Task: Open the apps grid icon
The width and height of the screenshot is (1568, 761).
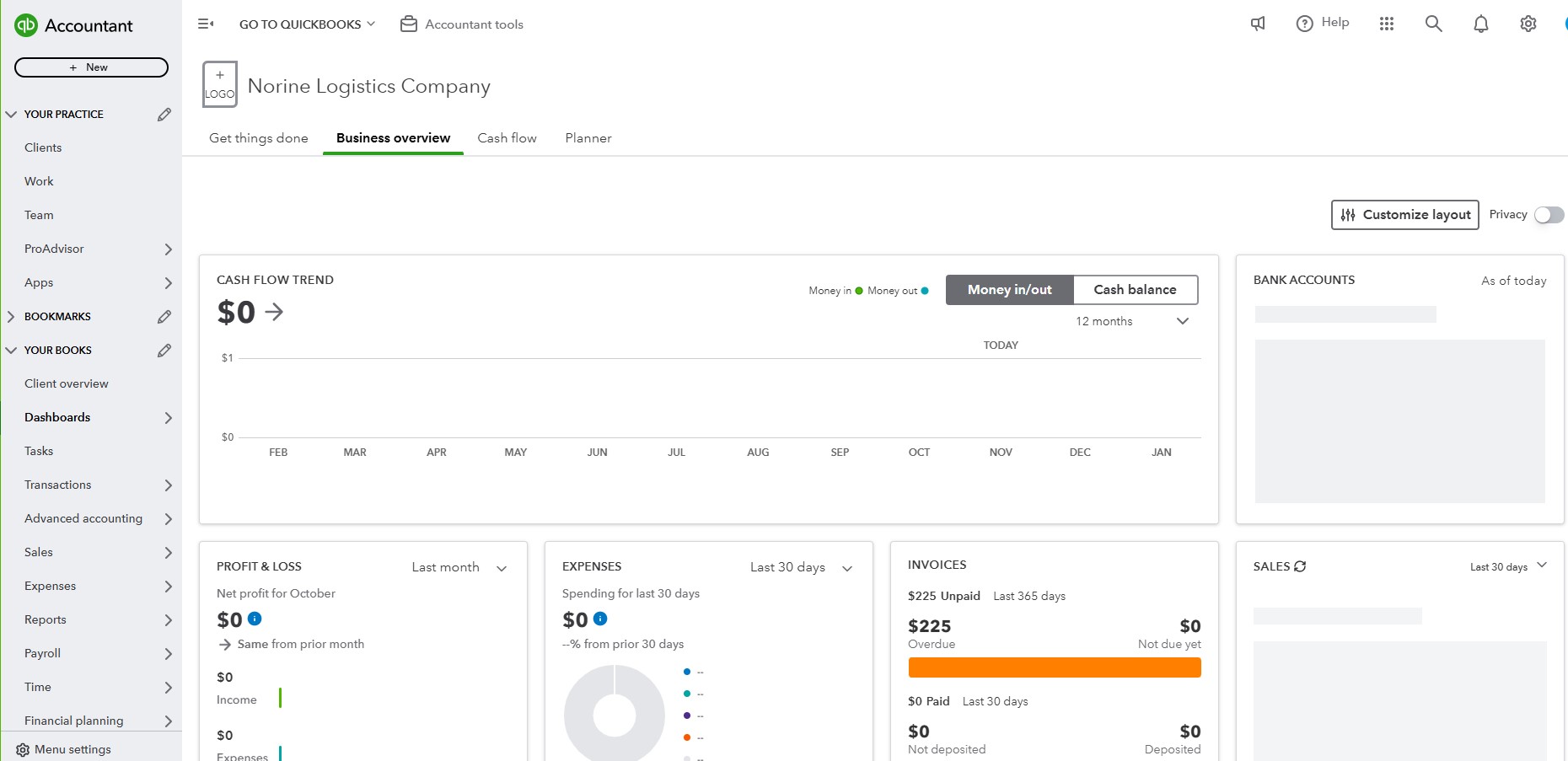Action: point(1386,24)
